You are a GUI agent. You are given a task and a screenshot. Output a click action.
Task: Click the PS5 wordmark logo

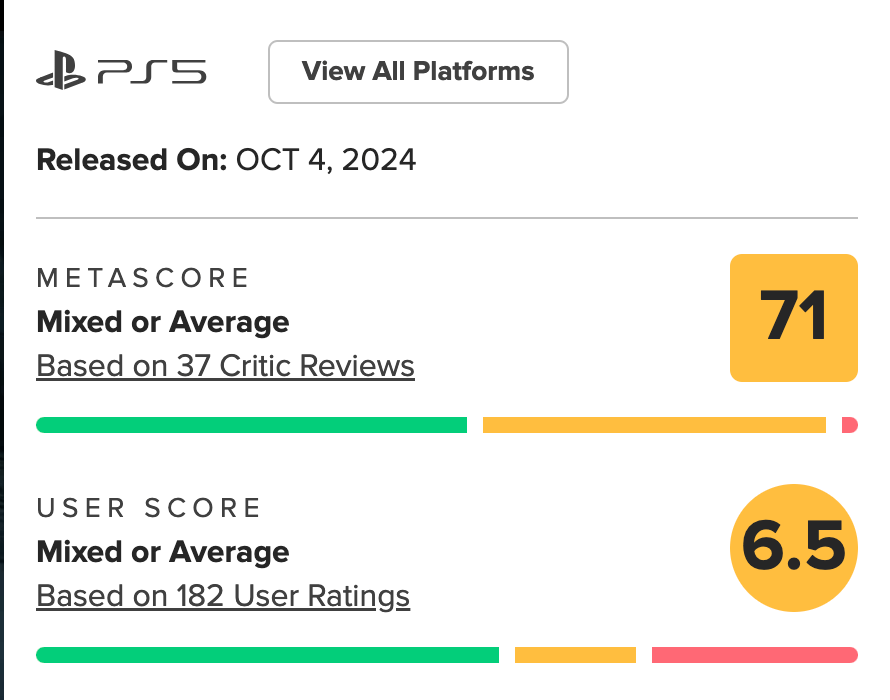tap(152, 73)
